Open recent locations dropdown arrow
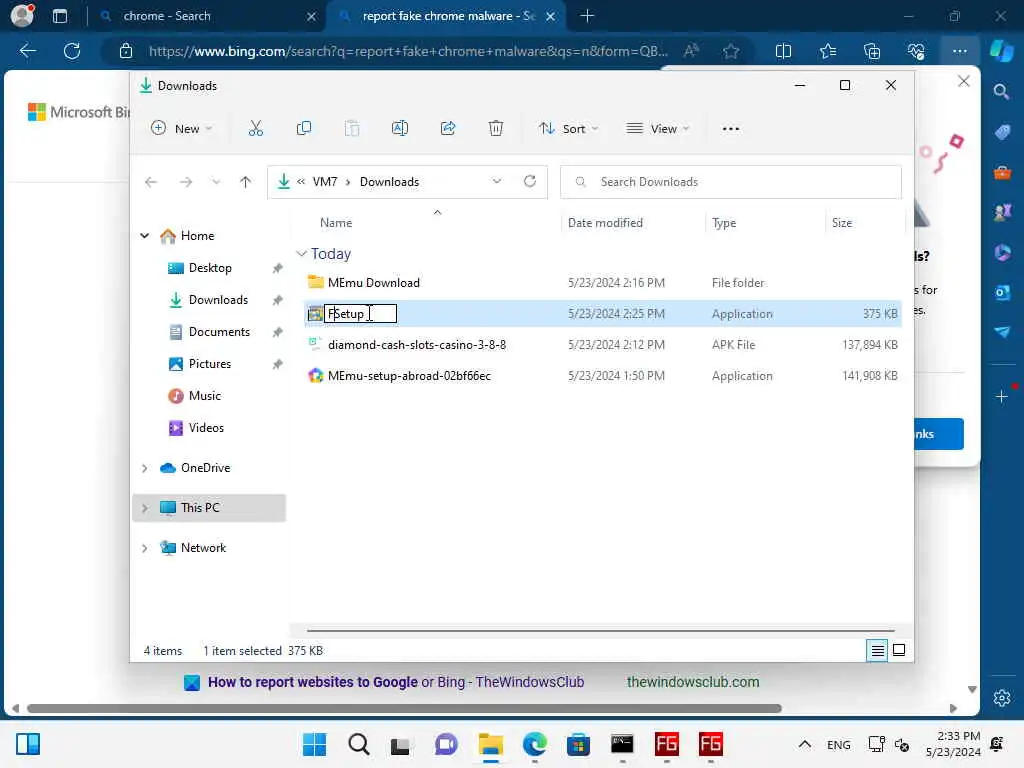This screenshot has width=1024, height=768. coord(216,182)
